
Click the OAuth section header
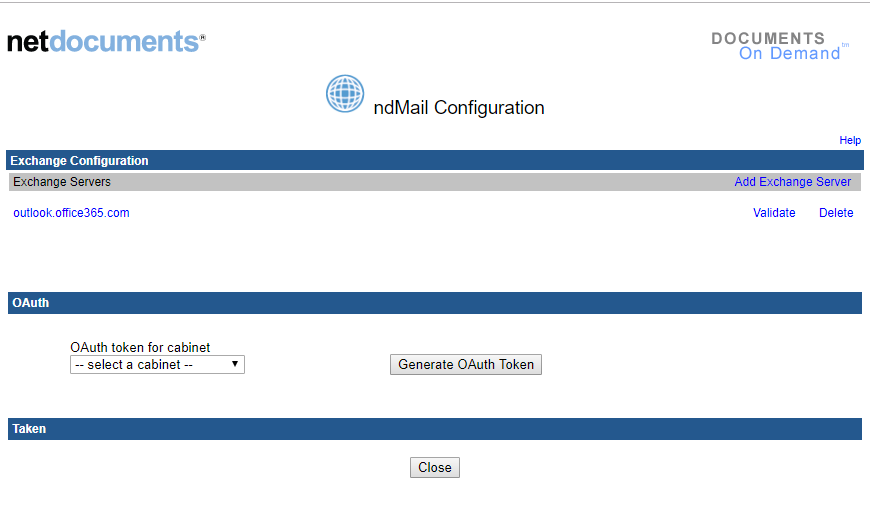point(30,303)
